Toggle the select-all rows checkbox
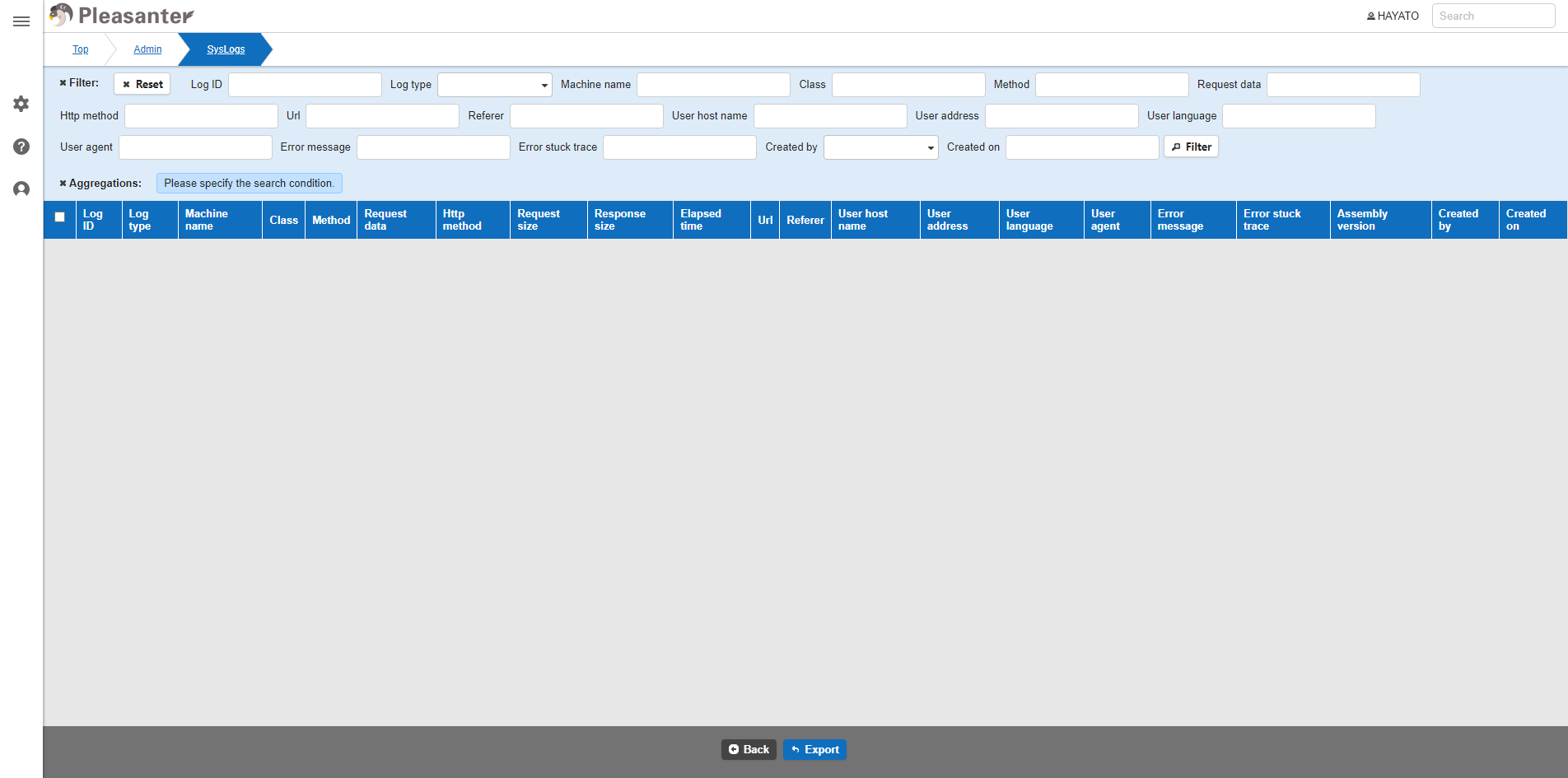Image resolution: width=1568 pixels, height=778 pixels. pos(59,217)
